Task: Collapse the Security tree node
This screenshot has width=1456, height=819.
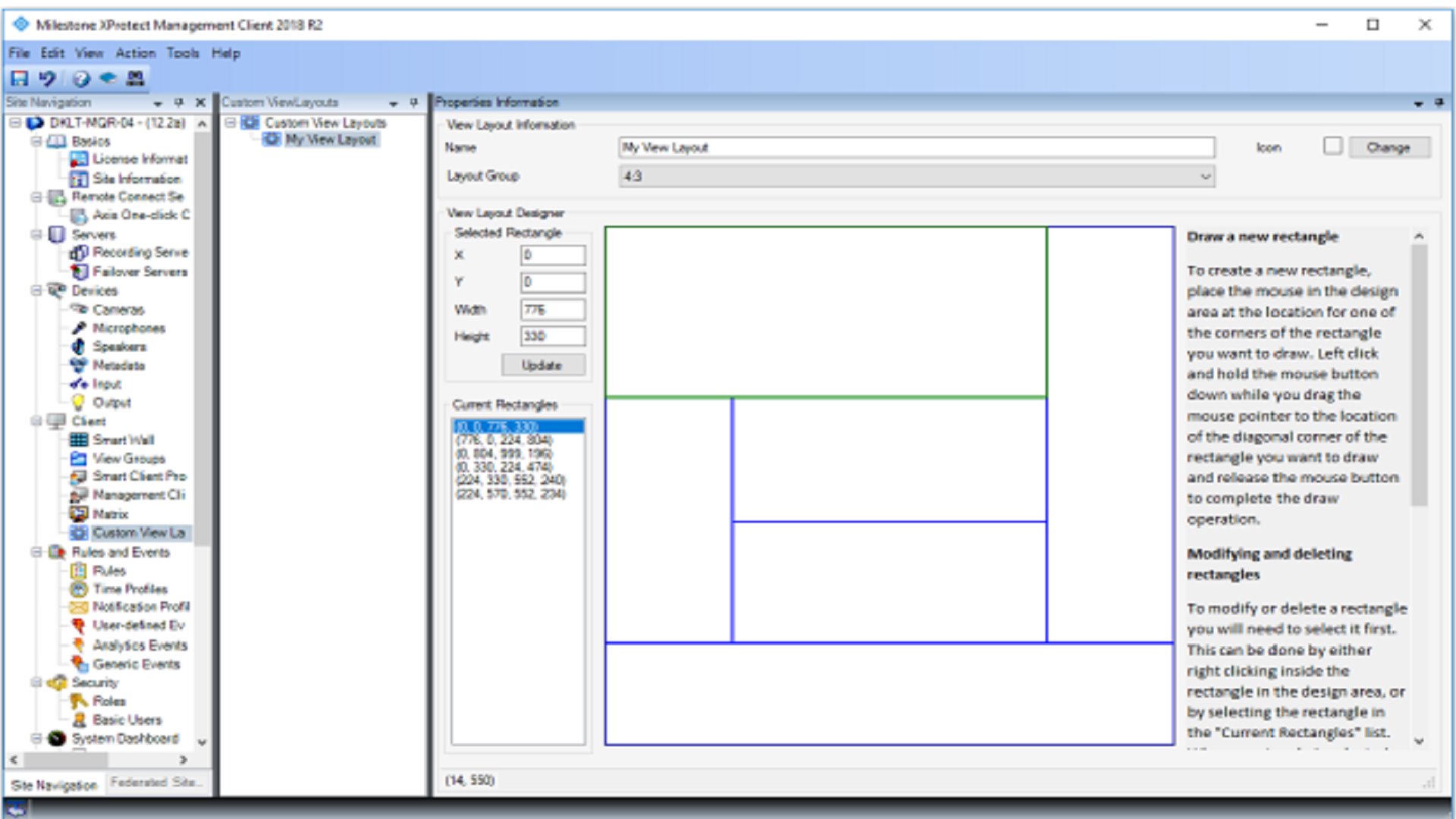Action: 36,682
